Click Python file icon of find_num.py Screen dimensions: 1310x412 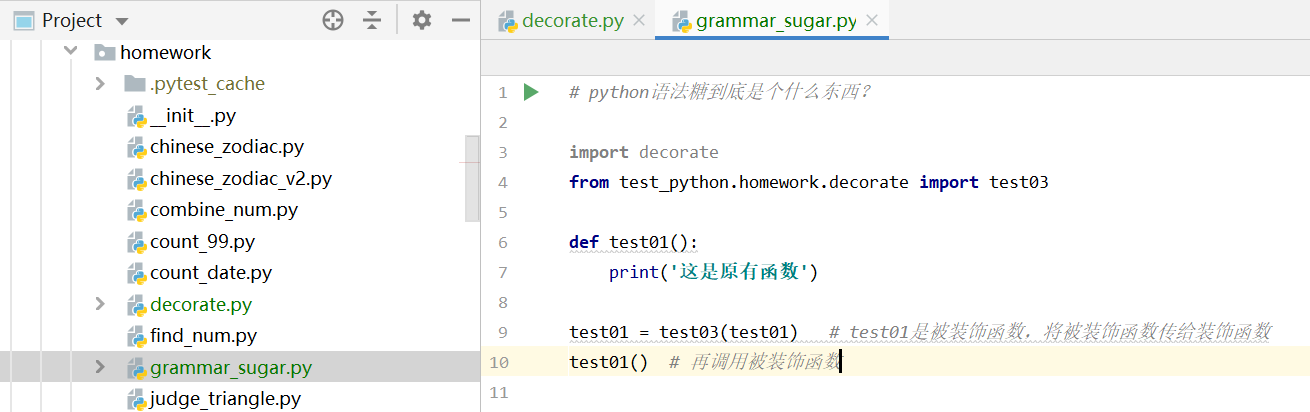[136, 337]
